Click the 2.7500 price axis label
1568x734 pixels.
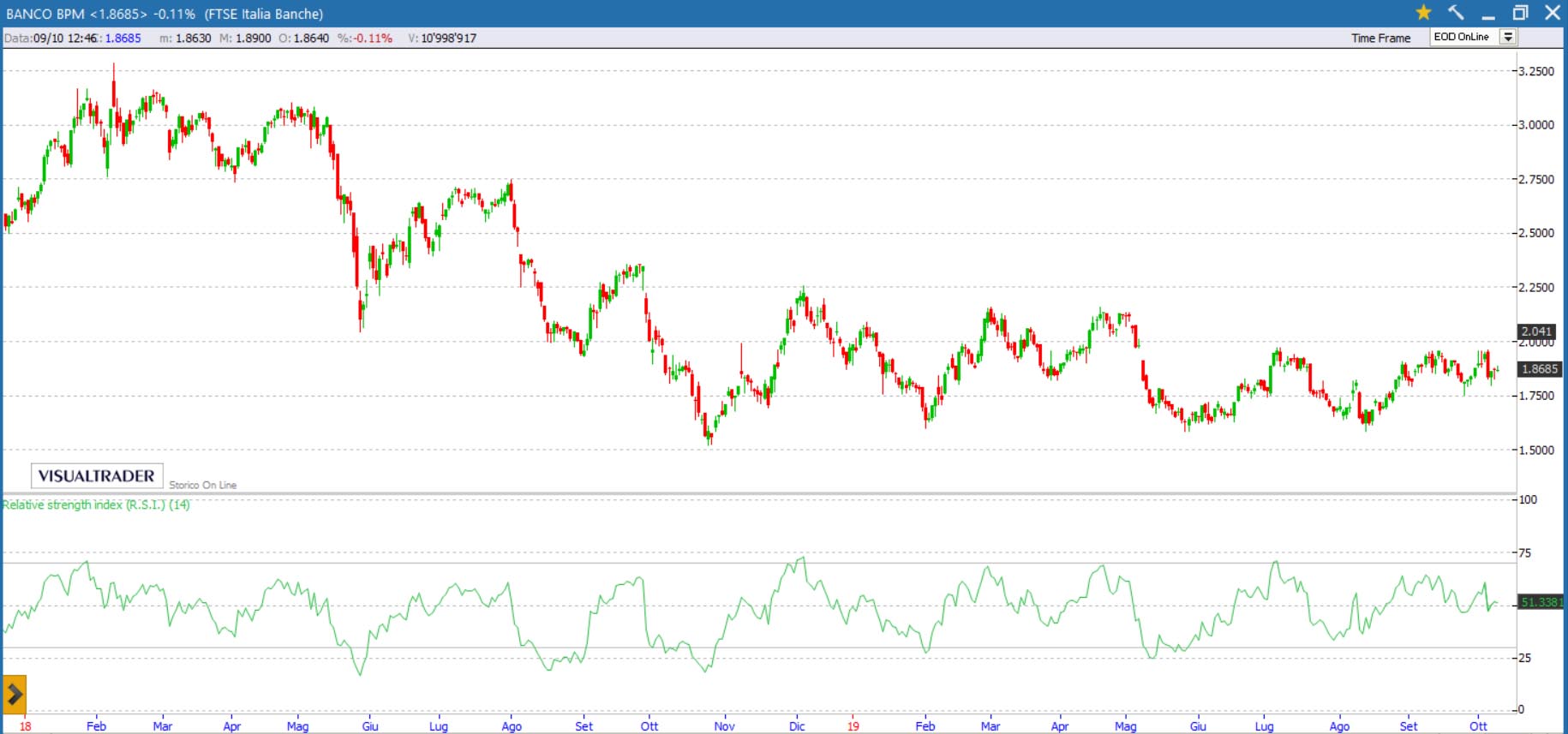(1536, 179)
